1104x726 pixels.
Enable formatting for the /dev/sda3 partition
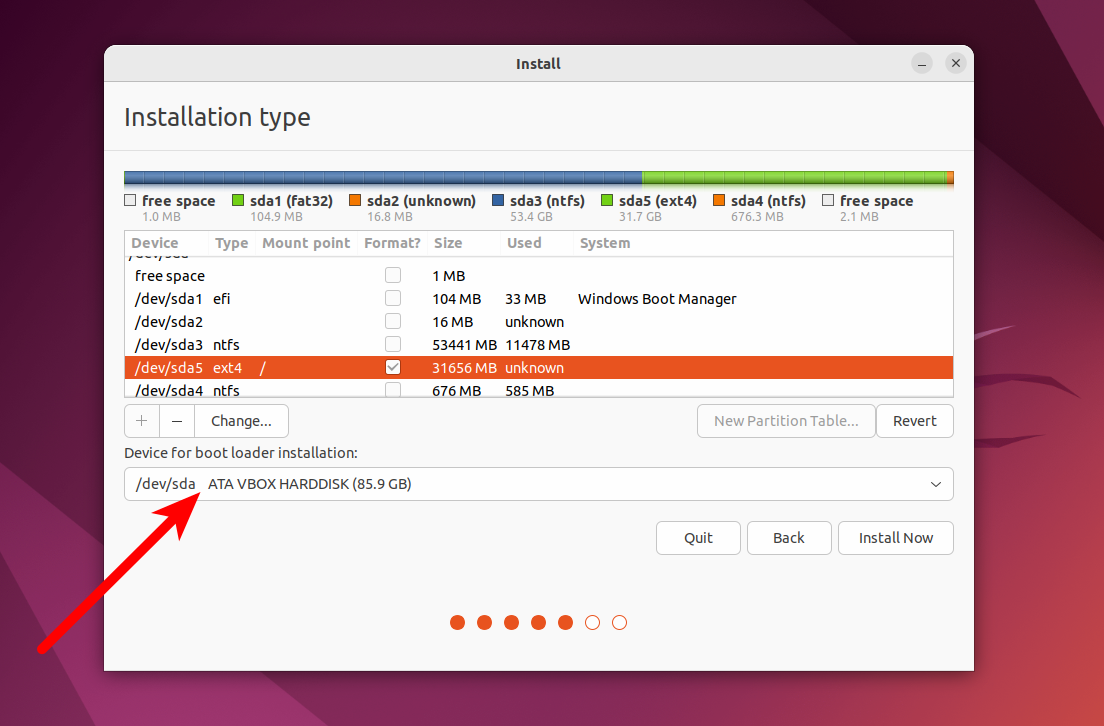(x=393, y=344)
